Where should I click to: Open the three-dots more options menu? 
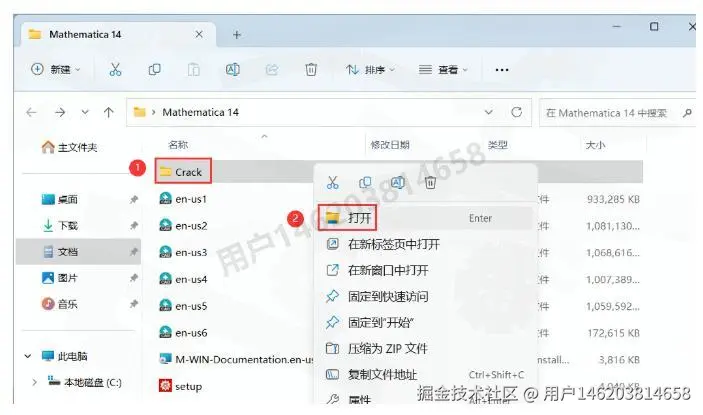502,69
